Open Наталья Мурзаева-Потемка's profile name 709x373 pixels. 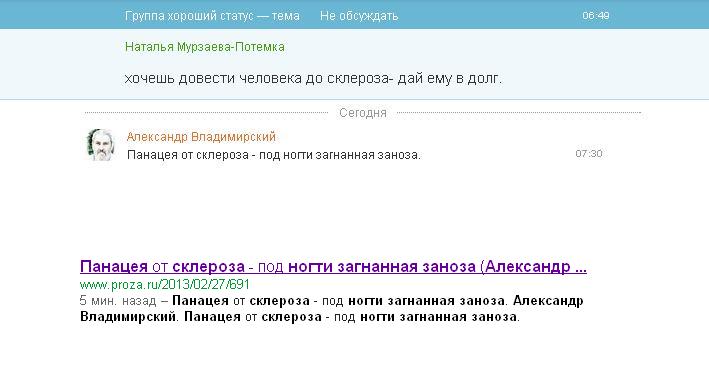click(205, 47)
